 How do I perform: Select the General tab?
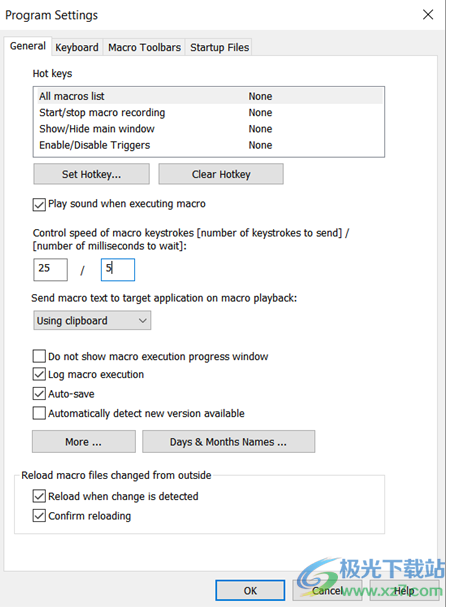28,46
